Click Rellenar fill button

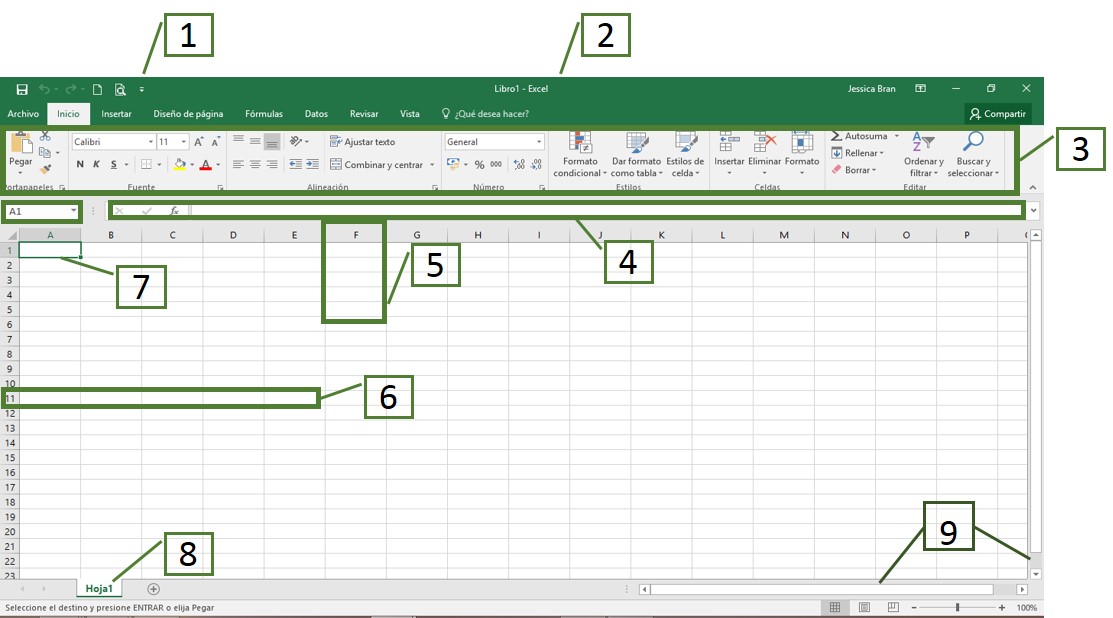(x=857, y=153)
